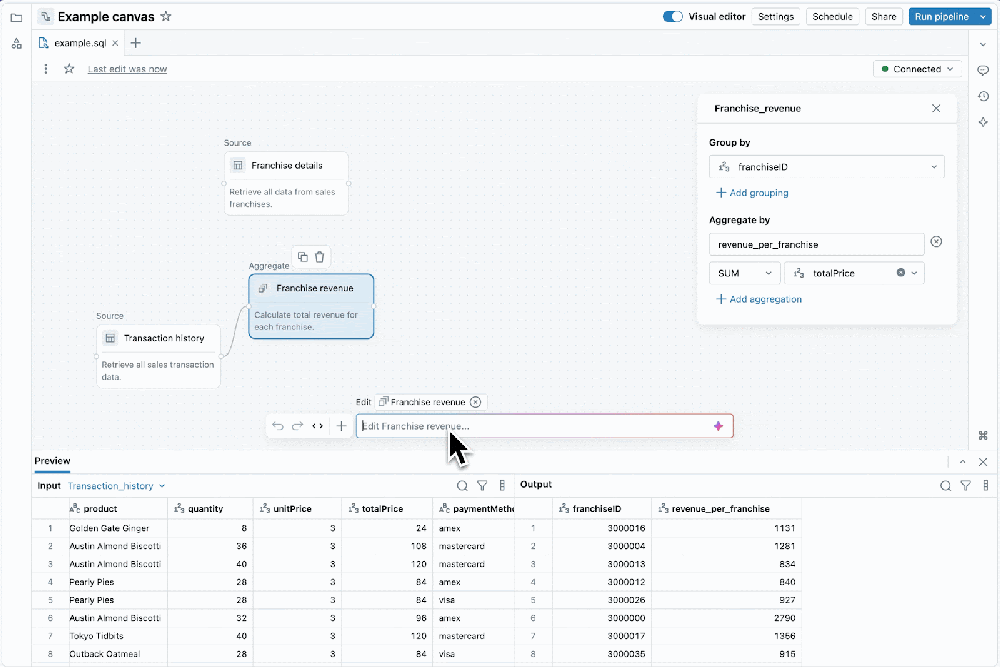Image resolution: width=1000 pixels, height=667 pixels.
Task: Star the Example canvas title
Action: pos(166,17)
